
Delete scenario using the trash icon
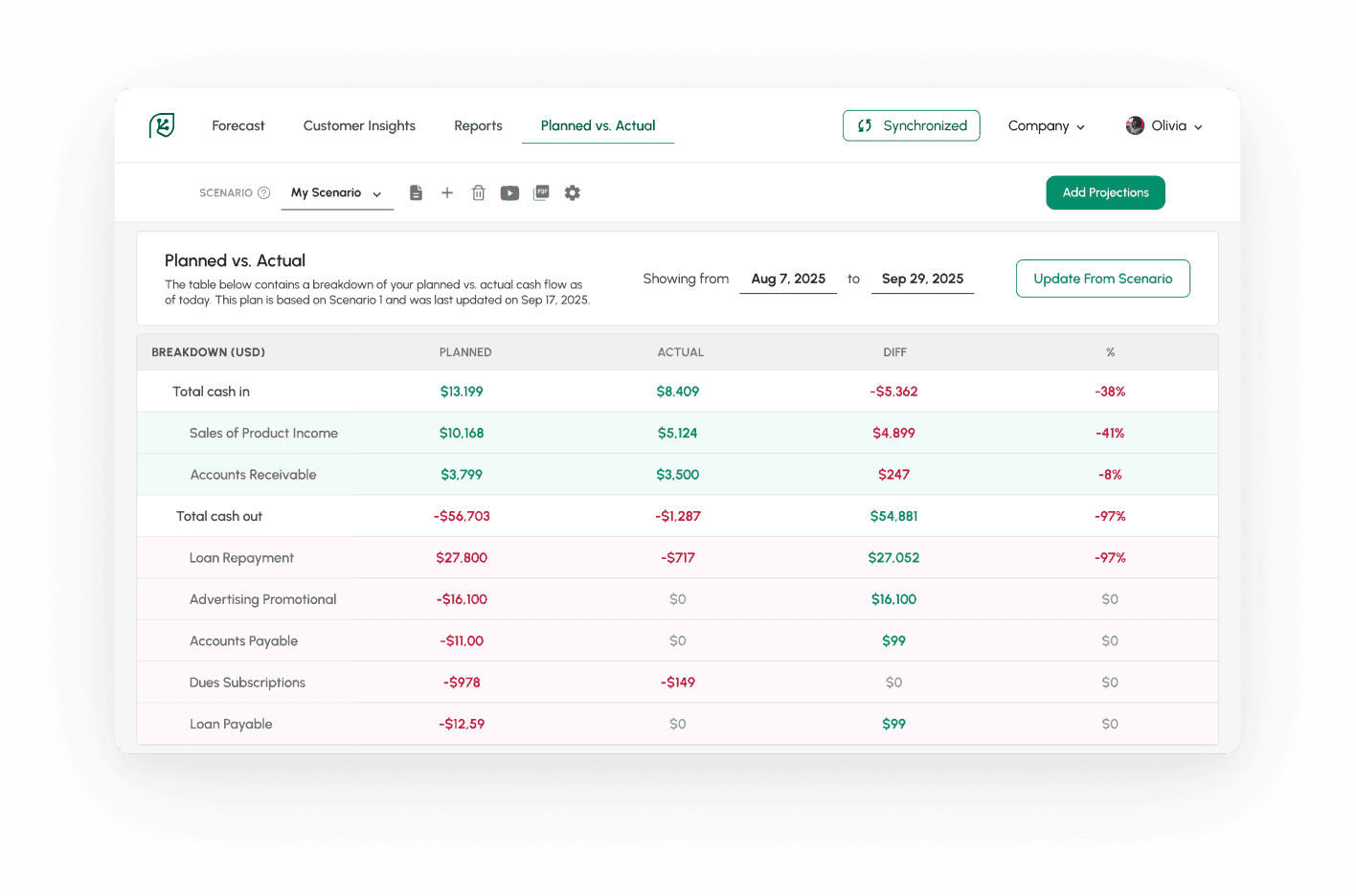tap(479, 192)
